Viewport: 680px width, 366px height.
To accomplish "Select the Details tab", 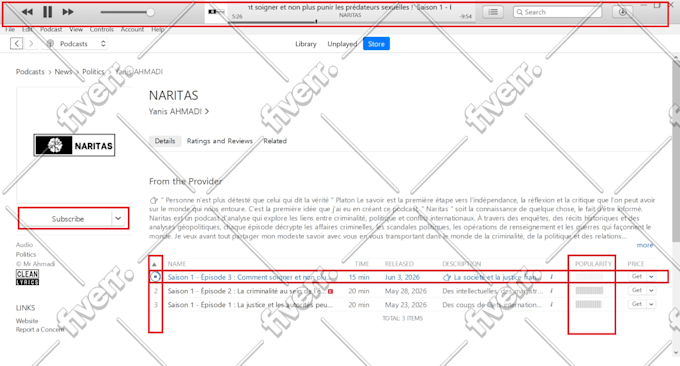I will 165,141.
